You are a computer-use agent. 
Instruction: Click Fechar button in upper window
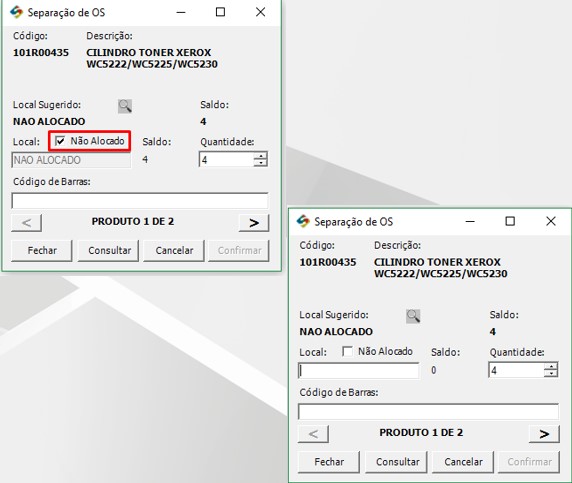[42, 250]
